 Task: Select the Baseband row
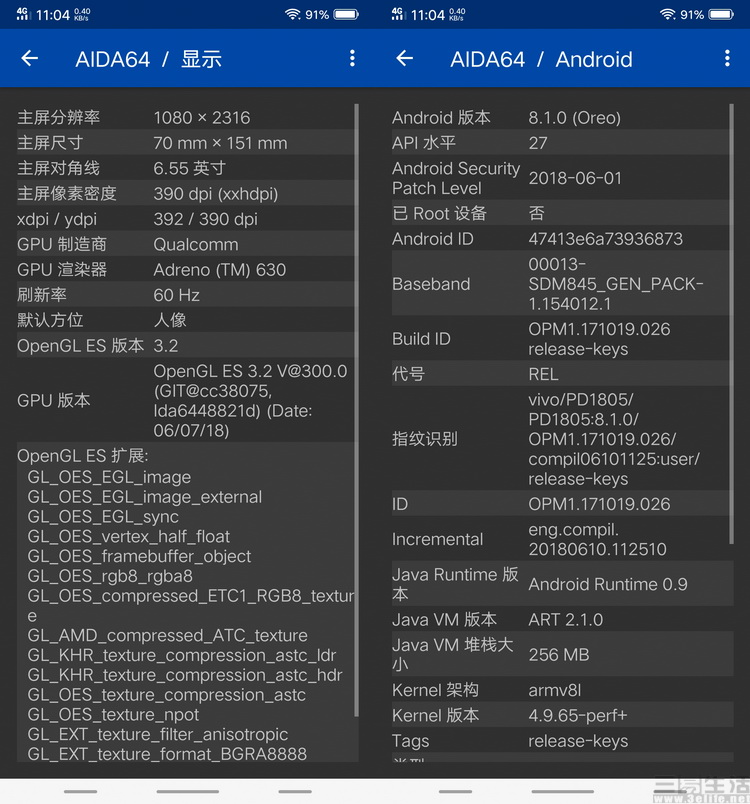click(x=560, y=284)
